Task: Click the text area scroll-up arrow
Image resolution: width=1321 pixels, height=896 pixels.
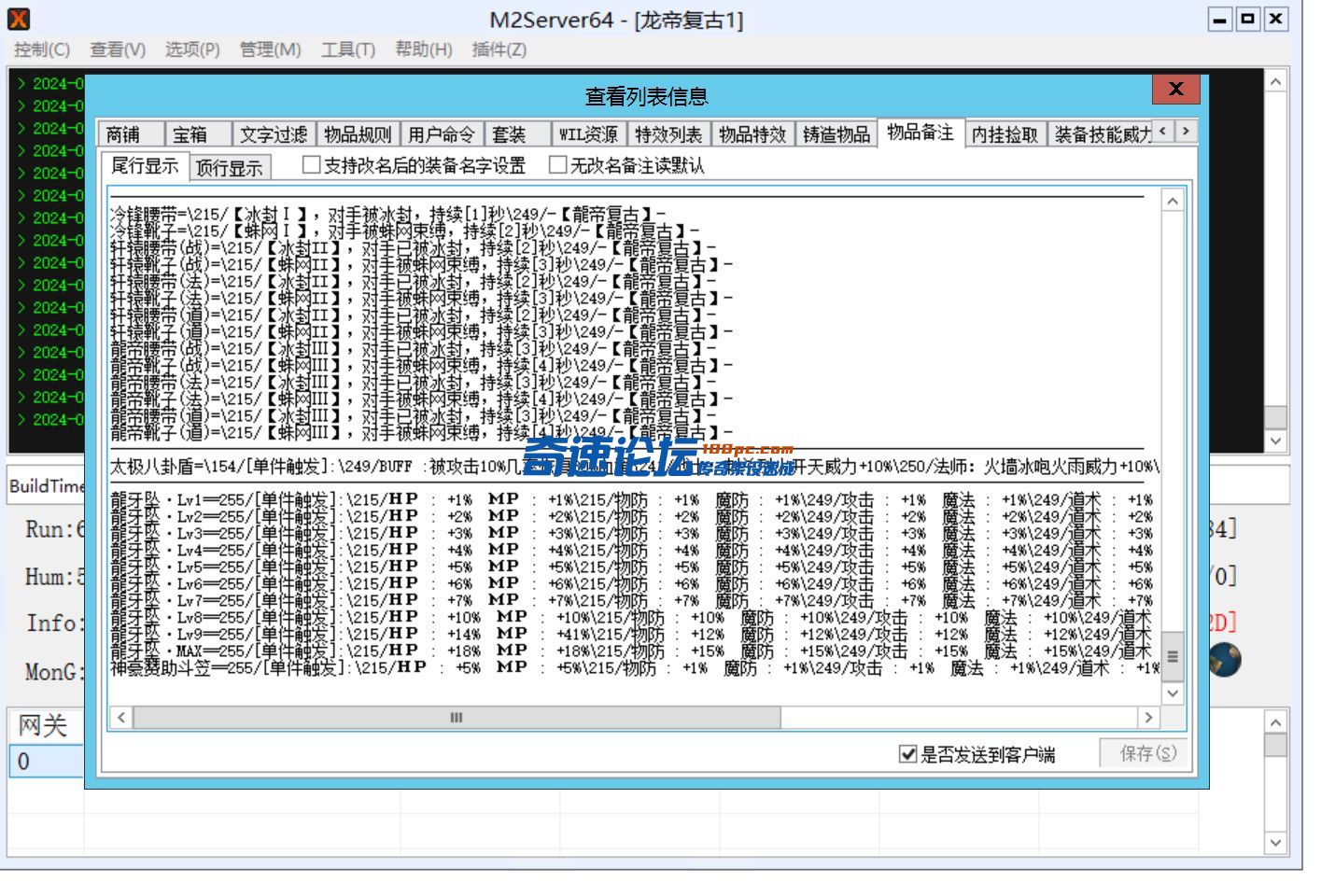Action: click(x=1173, y=201)
